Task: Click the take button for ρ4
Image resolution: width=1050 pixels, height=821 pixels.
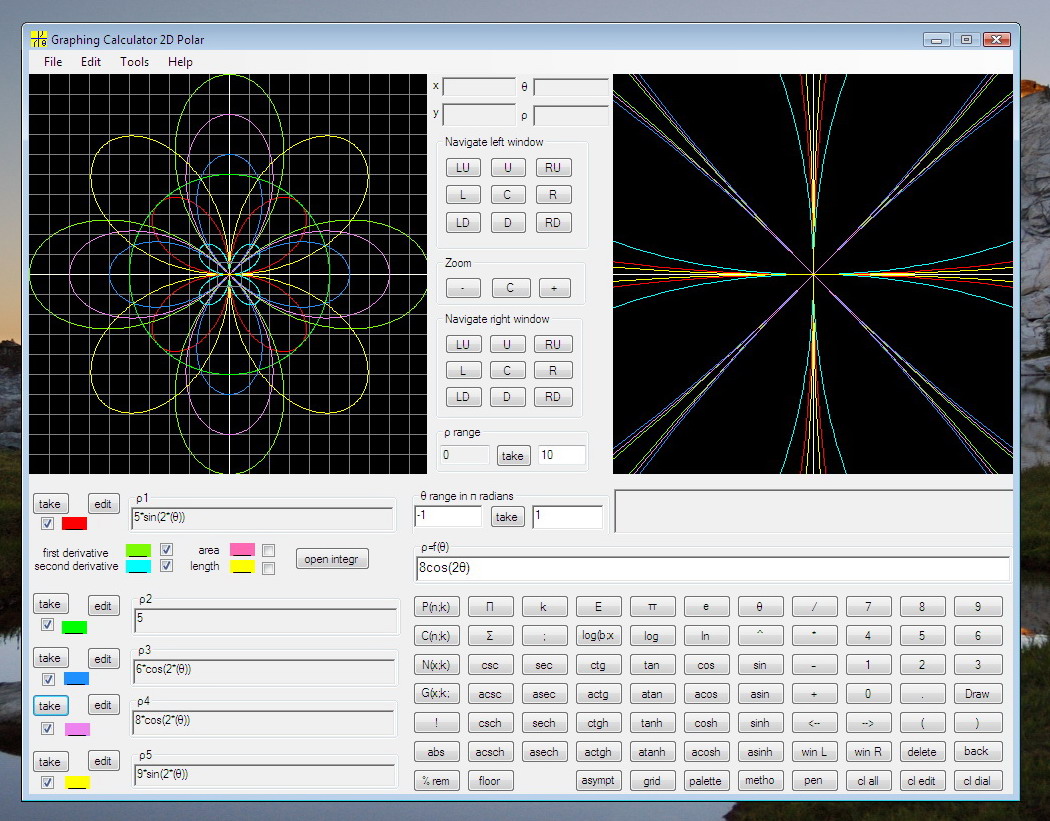Action: 50,706
